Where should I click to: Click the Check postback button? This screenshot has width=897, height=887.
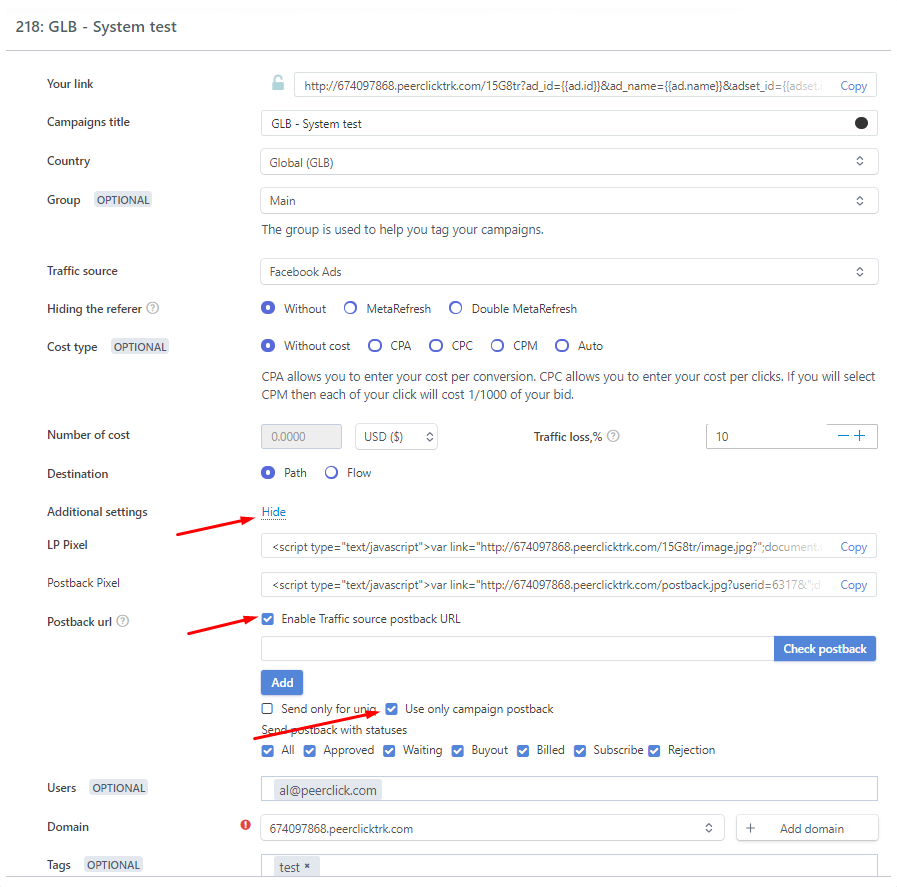point(825,649)
